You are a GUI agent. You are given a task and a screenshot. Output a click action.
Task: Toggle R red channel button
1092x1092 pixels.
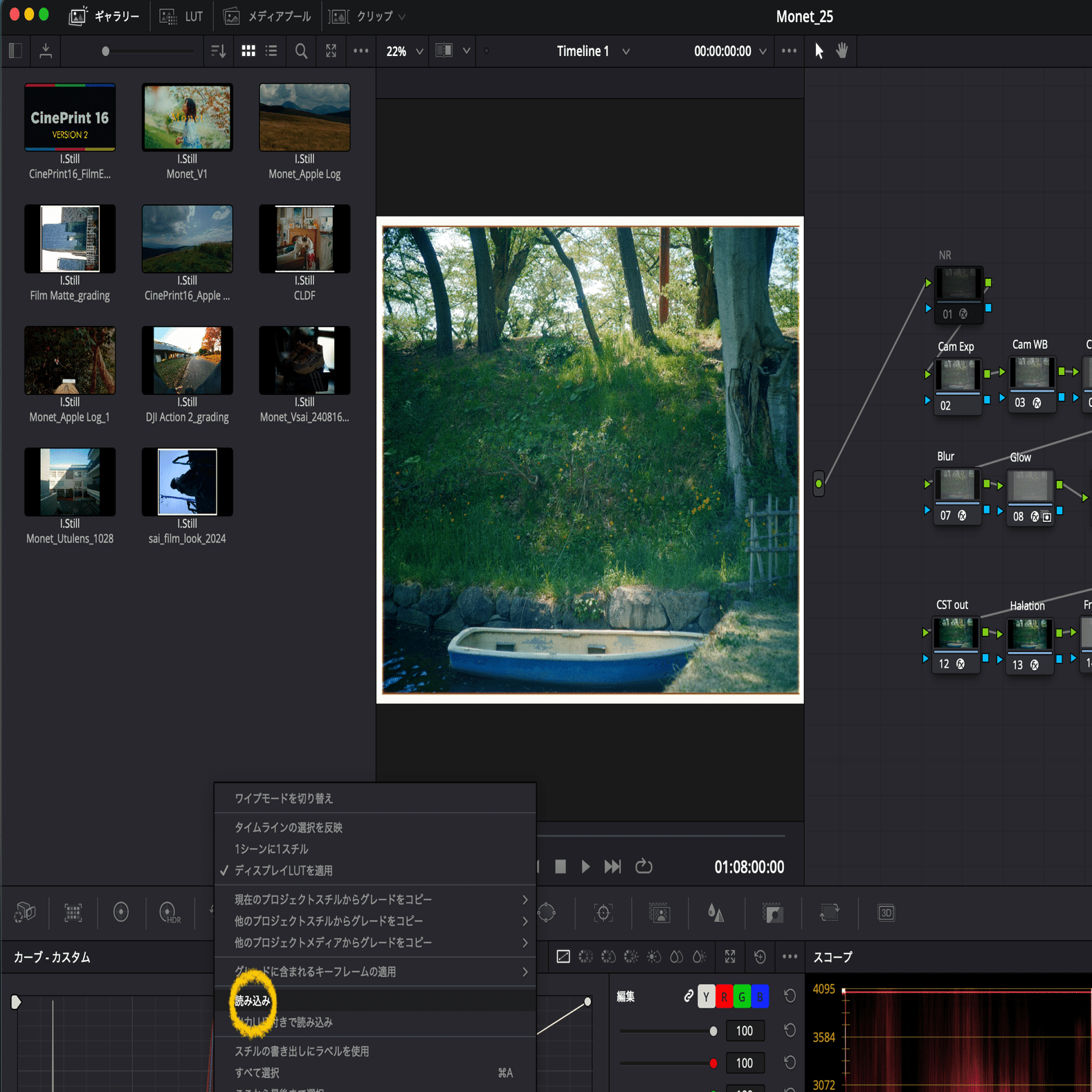[x=724, y=996]
